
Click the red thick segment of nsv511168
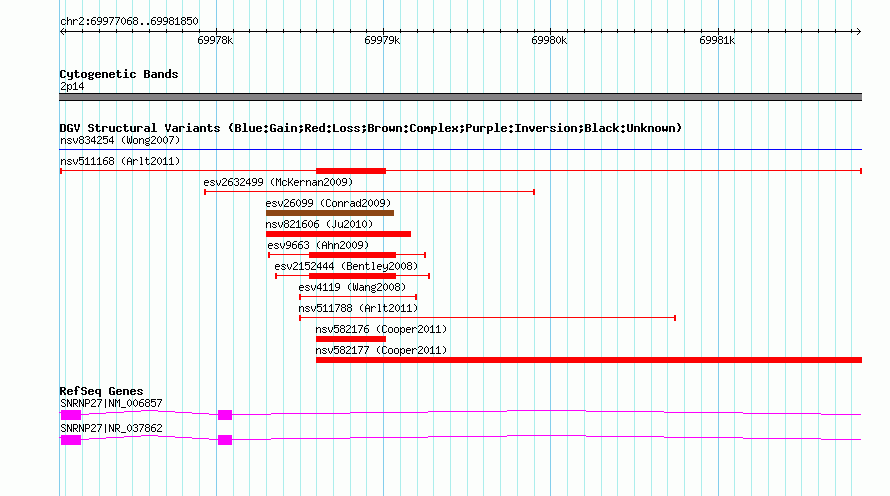351,171
